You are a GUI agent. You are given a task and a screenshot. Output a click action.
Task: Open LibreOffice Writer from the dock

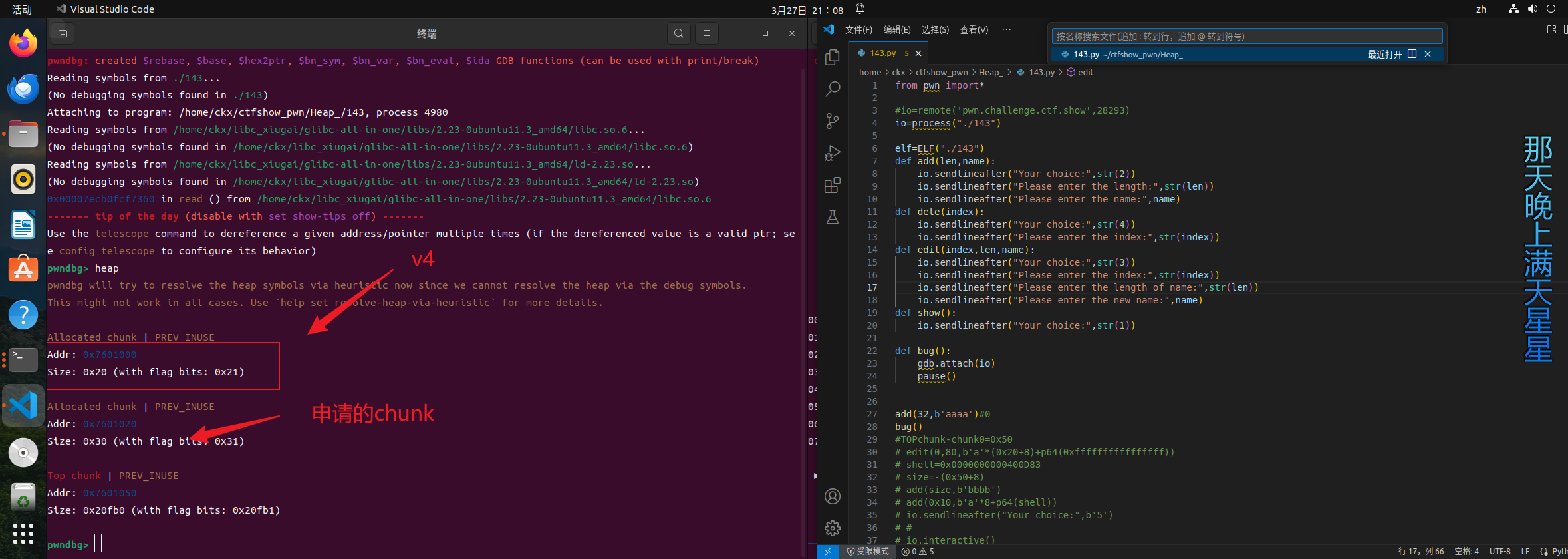(x=23, y=224)
